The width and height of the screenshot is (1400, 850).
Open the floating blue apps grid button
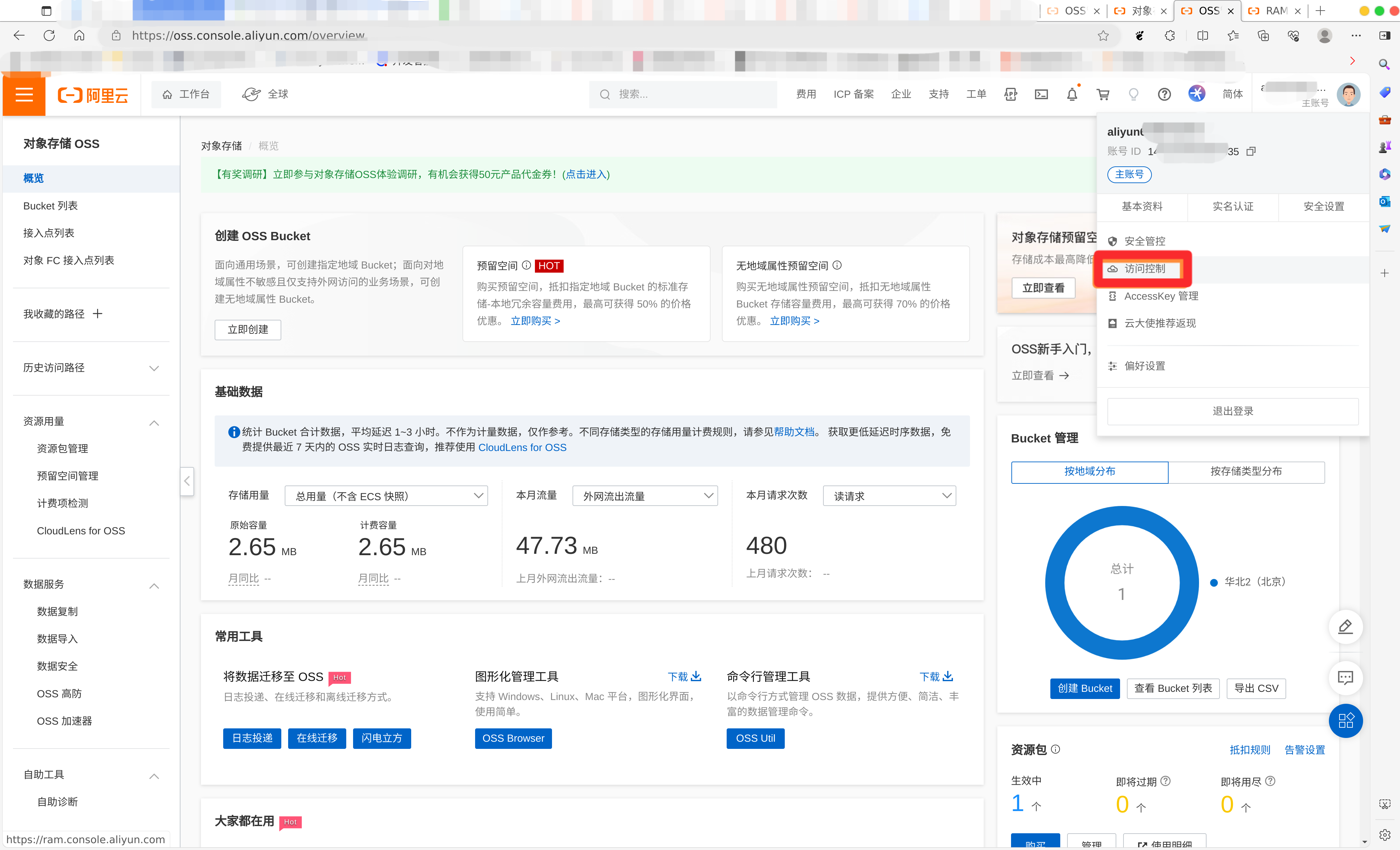tap(1345, 721)
